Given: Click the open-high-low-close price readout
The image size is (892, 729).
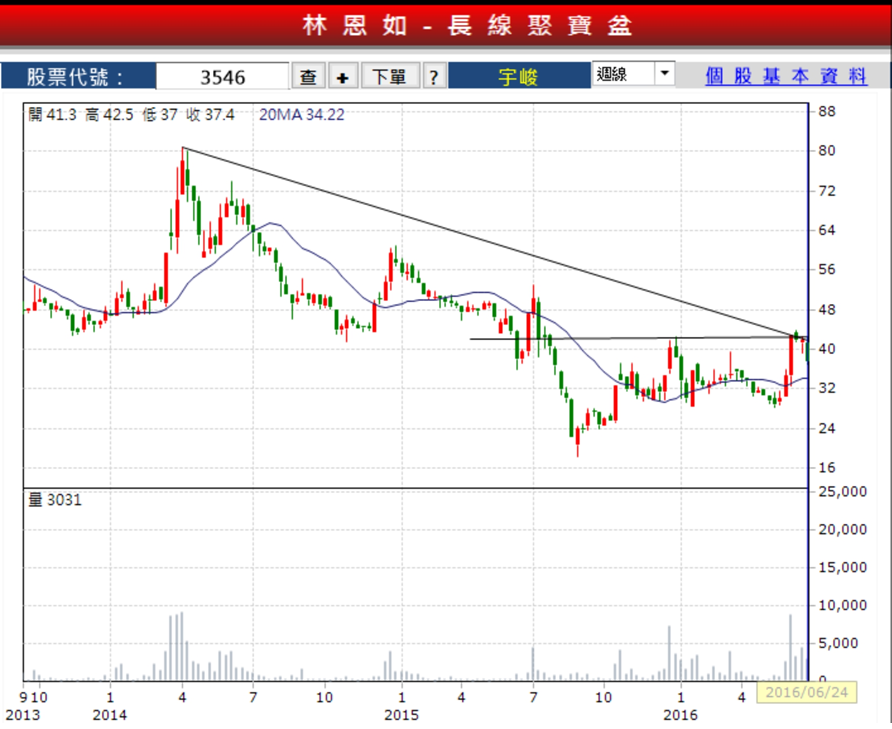Looking at the screenshot, I should tap(132, 115).
